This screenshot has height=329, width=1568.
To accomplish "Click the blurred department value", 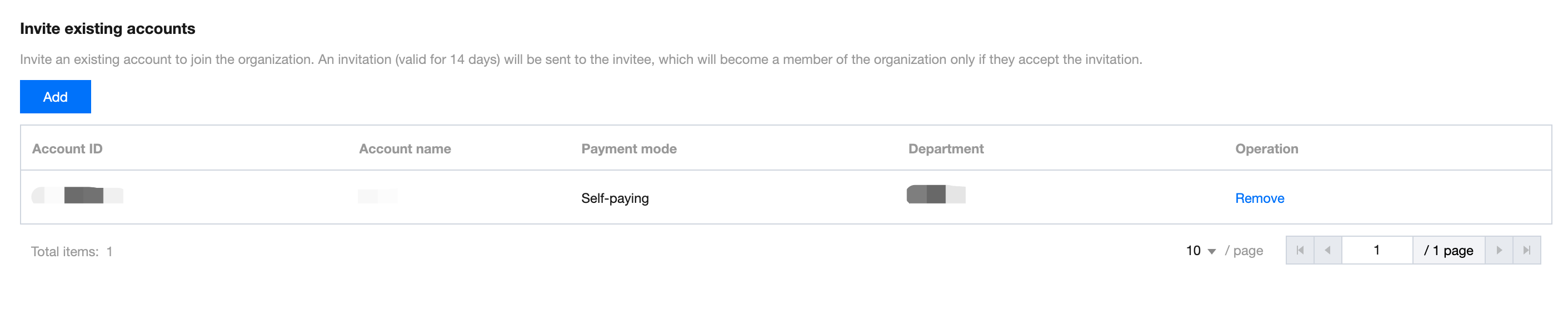I will tap(936, 195).
